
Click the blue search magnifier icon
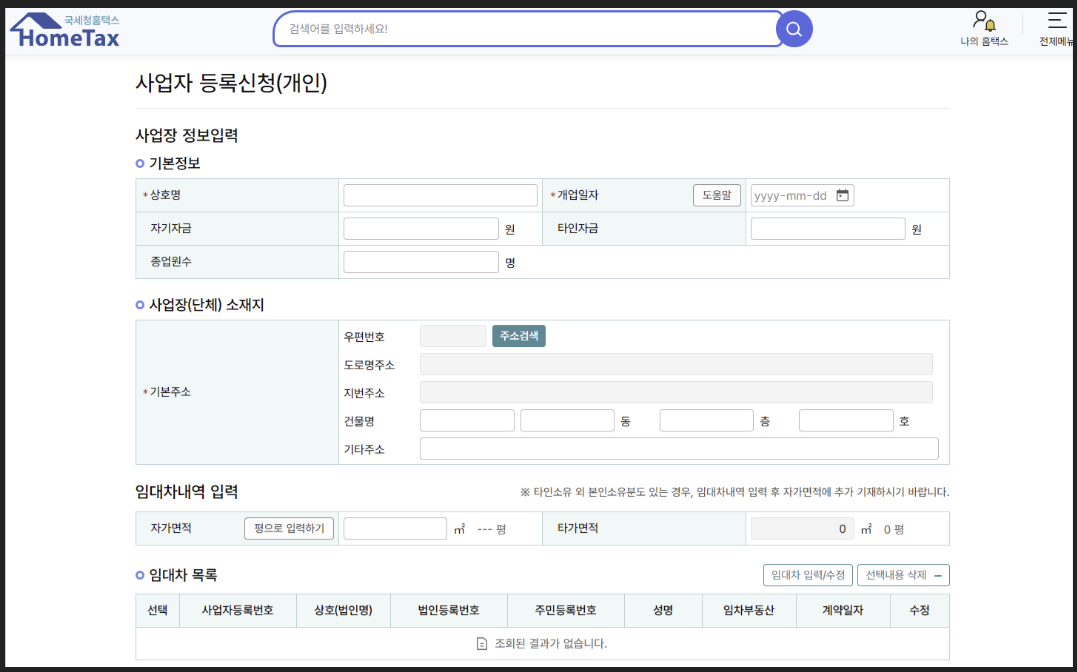794,29
